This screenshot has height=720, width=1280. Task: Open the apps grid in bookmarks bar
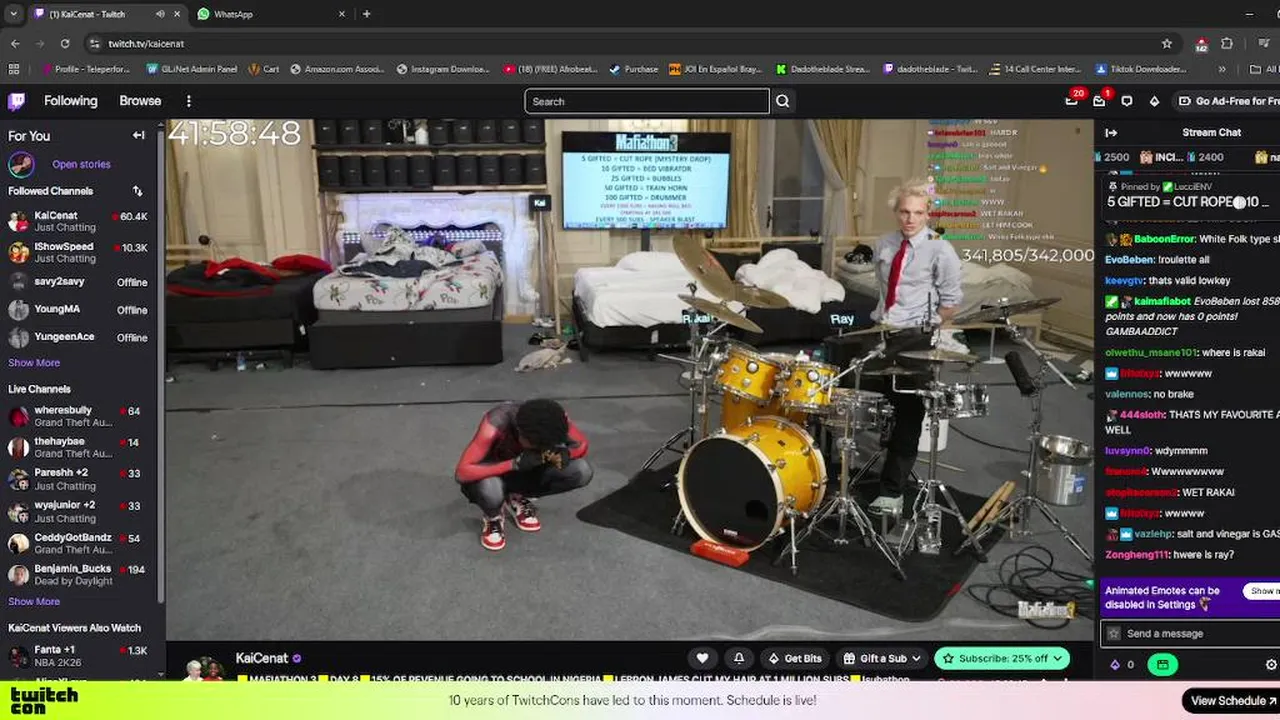[x=14, y=69]
